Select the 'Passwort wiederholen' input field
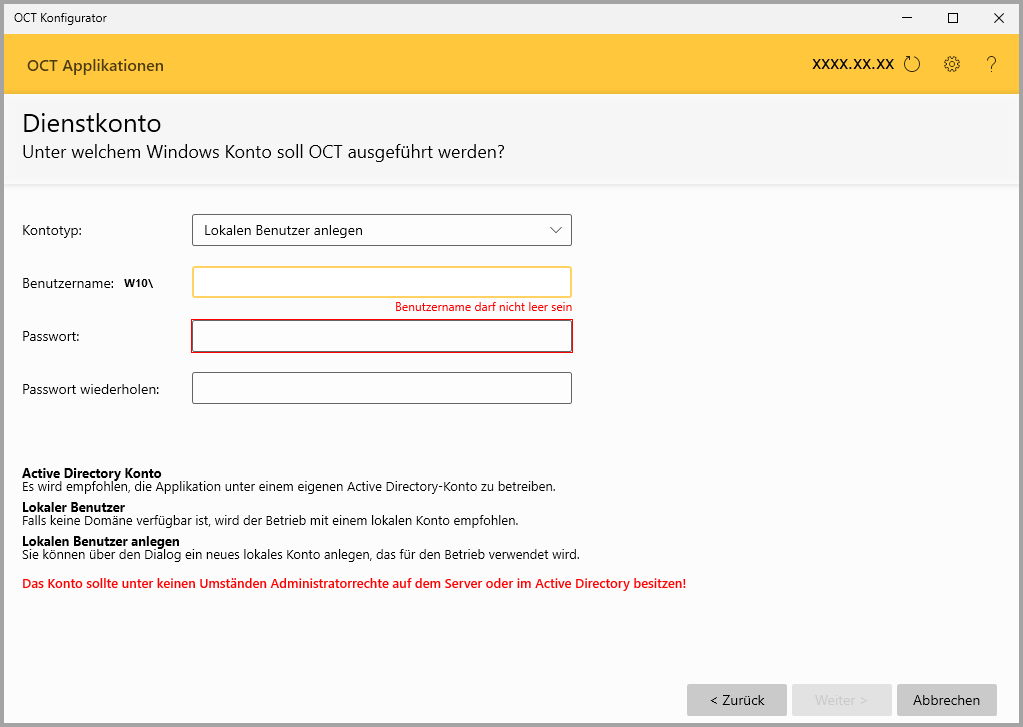This screenshot has width=1023, height=727. coord(381,388)
